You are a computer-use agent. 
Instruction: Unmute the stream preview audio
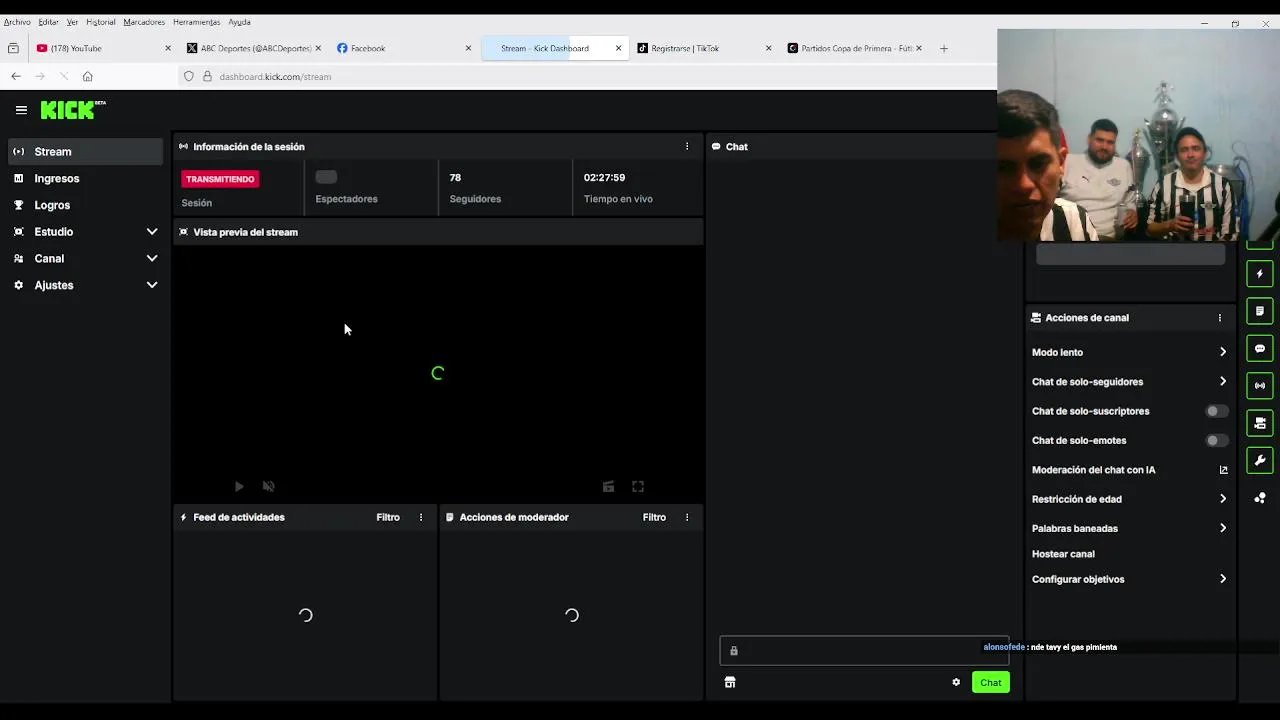click(x=268, y=486)
